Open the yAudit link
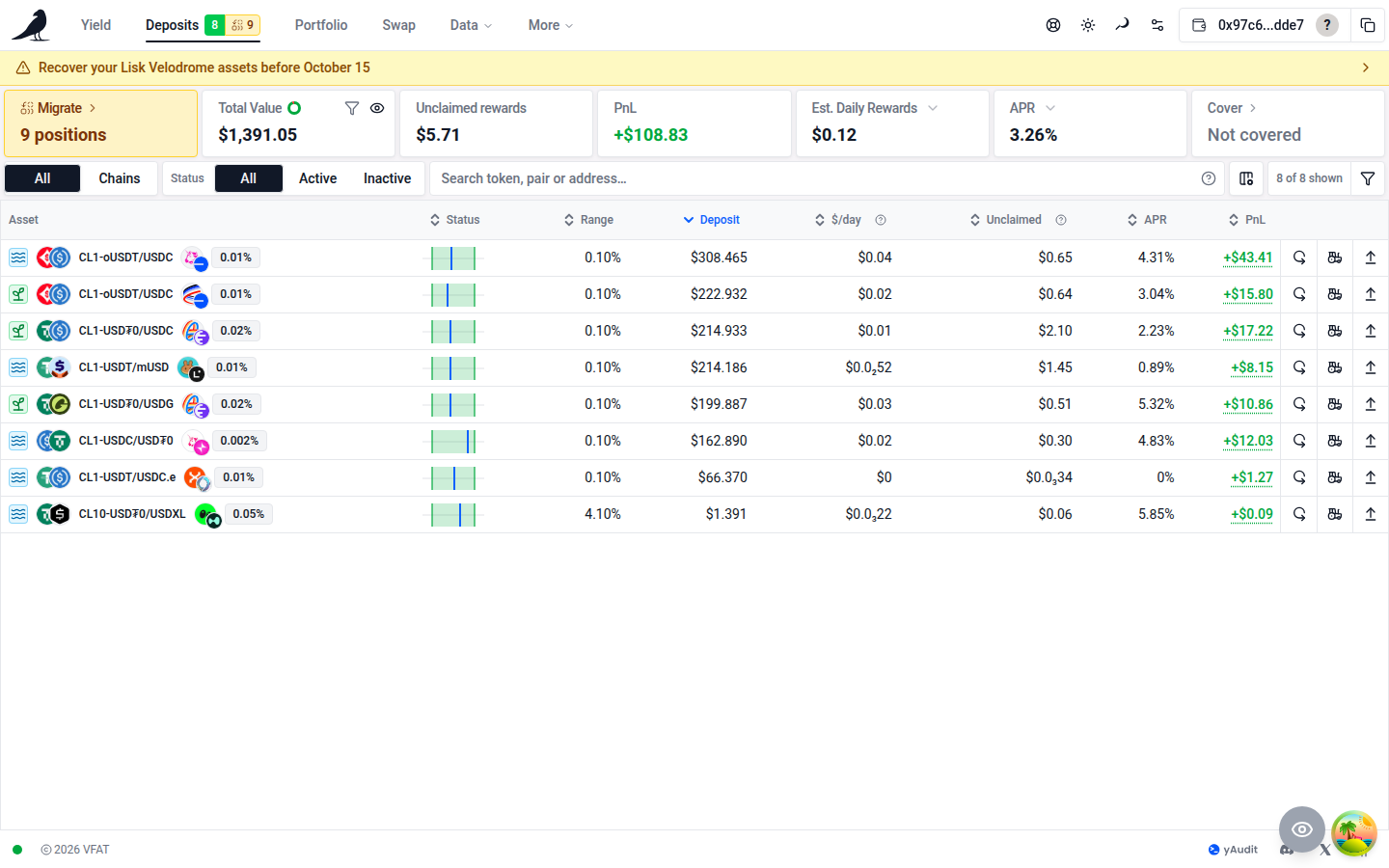 pos(1233,850)
